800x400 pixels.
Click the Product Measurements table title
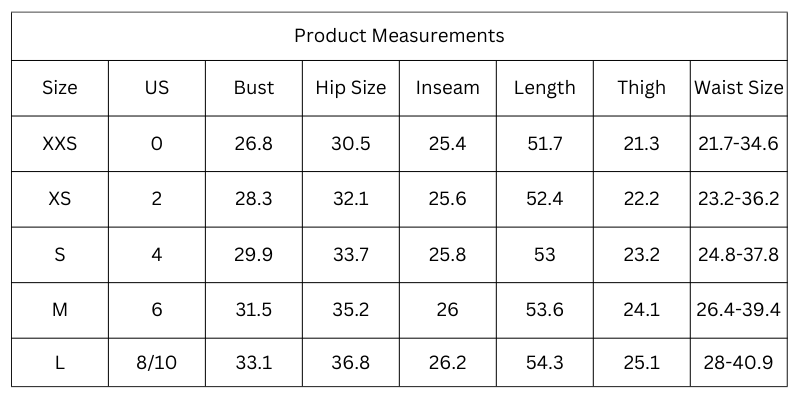click(x=399, y=36)
